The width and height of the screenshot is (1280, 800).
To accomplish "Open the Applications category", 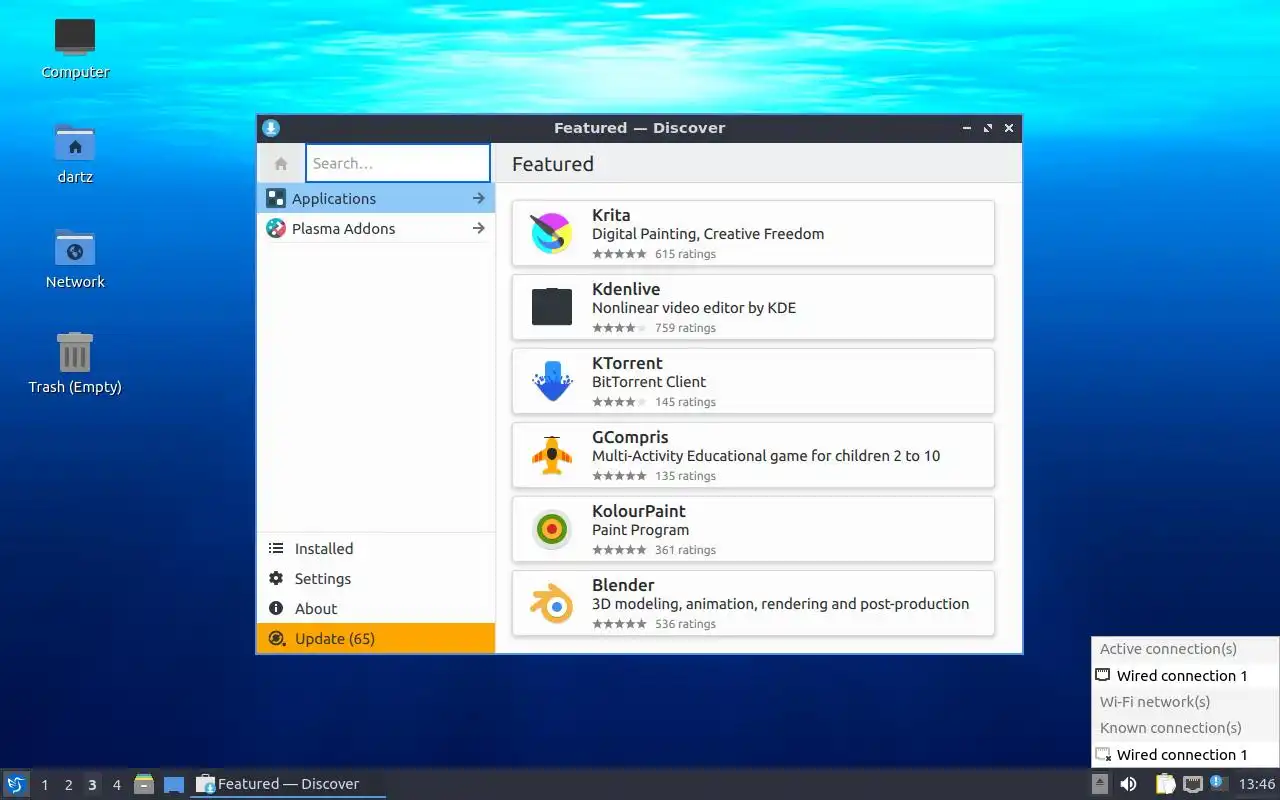I will 375,198.
